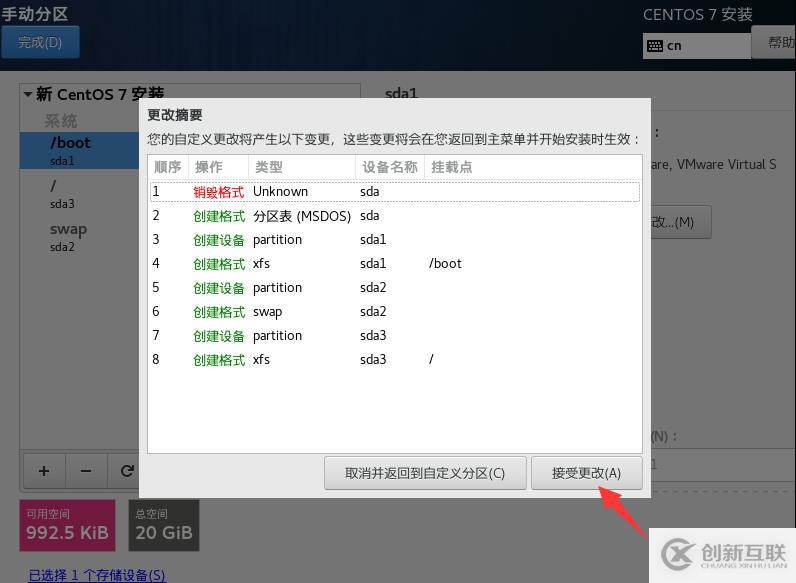This screenshot has height=583, width=796.
Task: Sort by the 操作 column header
Action: (219, 167)
